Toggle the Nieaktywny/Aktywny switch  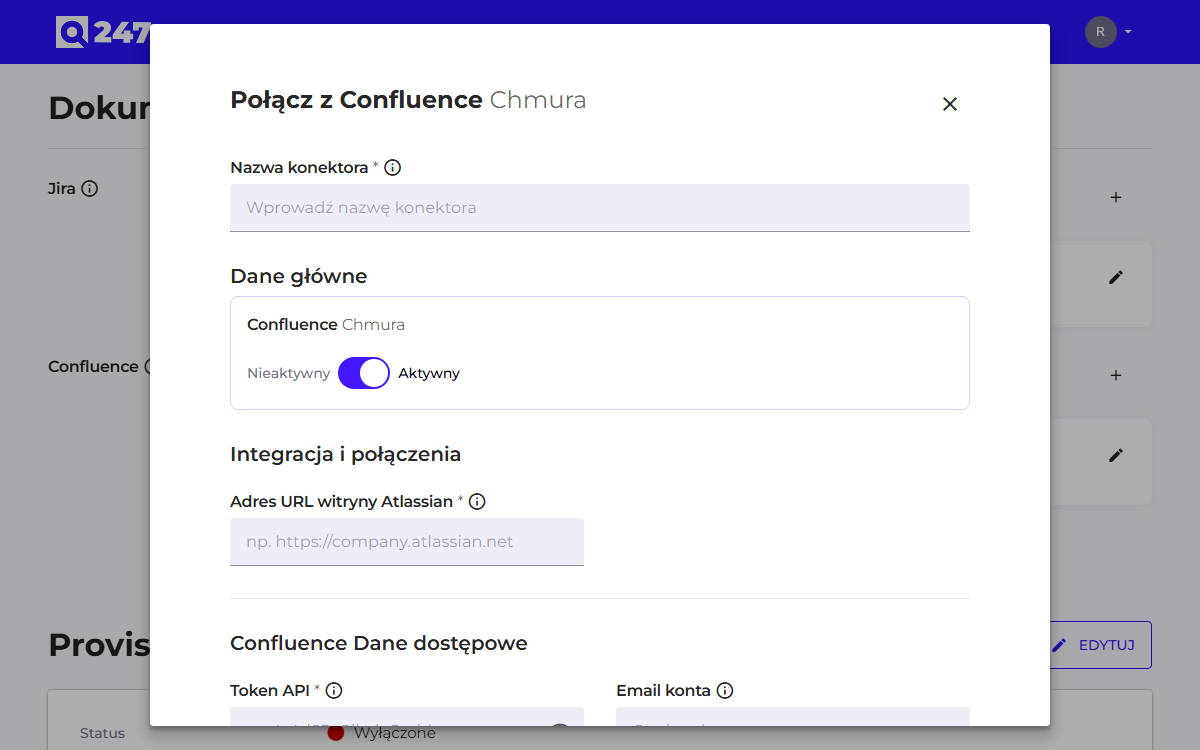pyautogui.click(x=364, y=373)
